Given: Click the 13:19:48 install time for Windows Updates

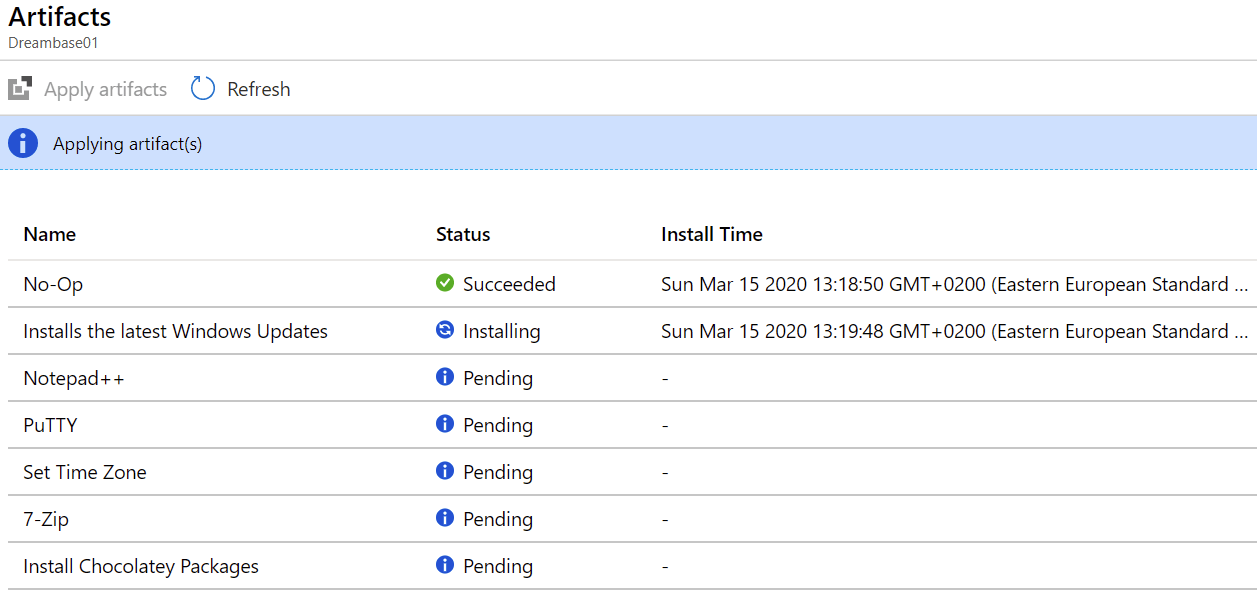Looking at the screenshot, I should pos(955,331).
